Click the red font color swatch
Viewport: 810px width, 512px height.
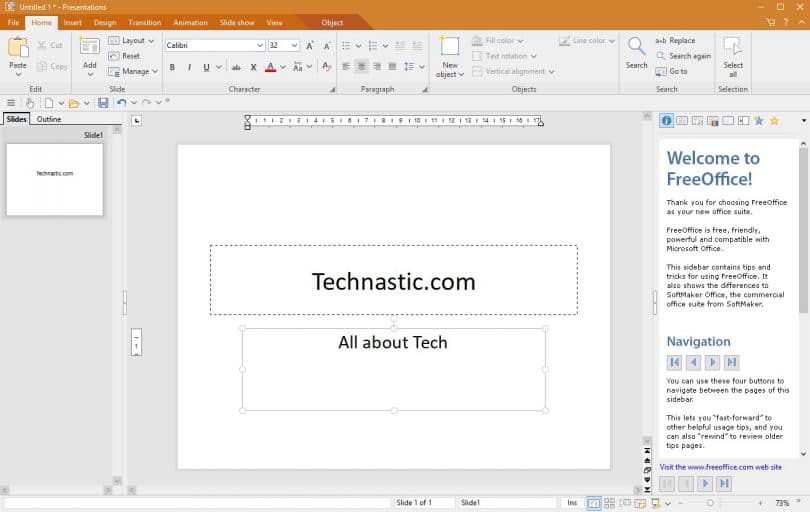pyautogui.click(x=270, y=67)
